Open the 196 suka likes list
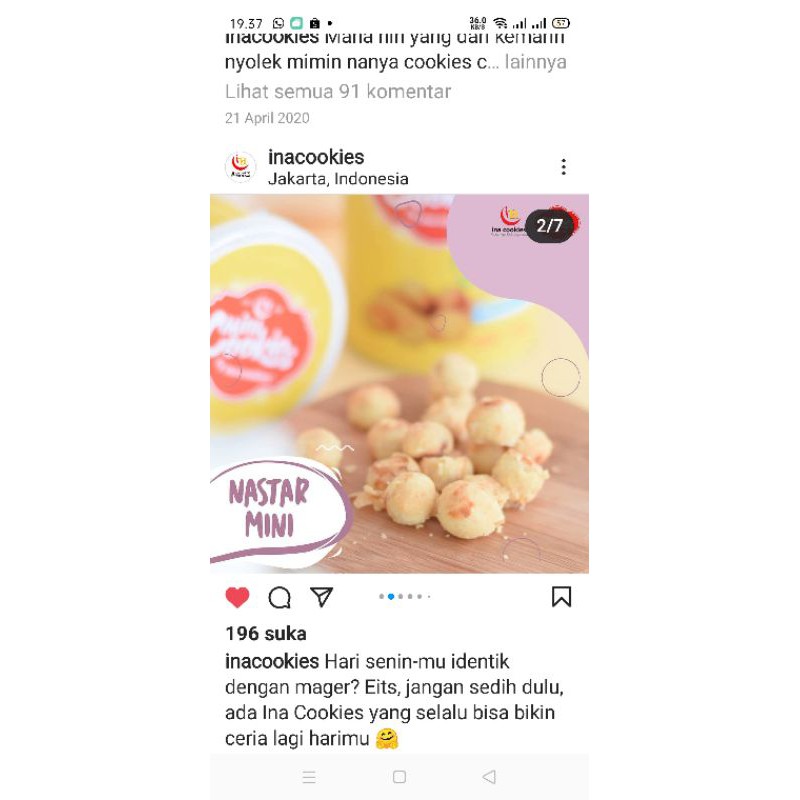 pos(266,634)
